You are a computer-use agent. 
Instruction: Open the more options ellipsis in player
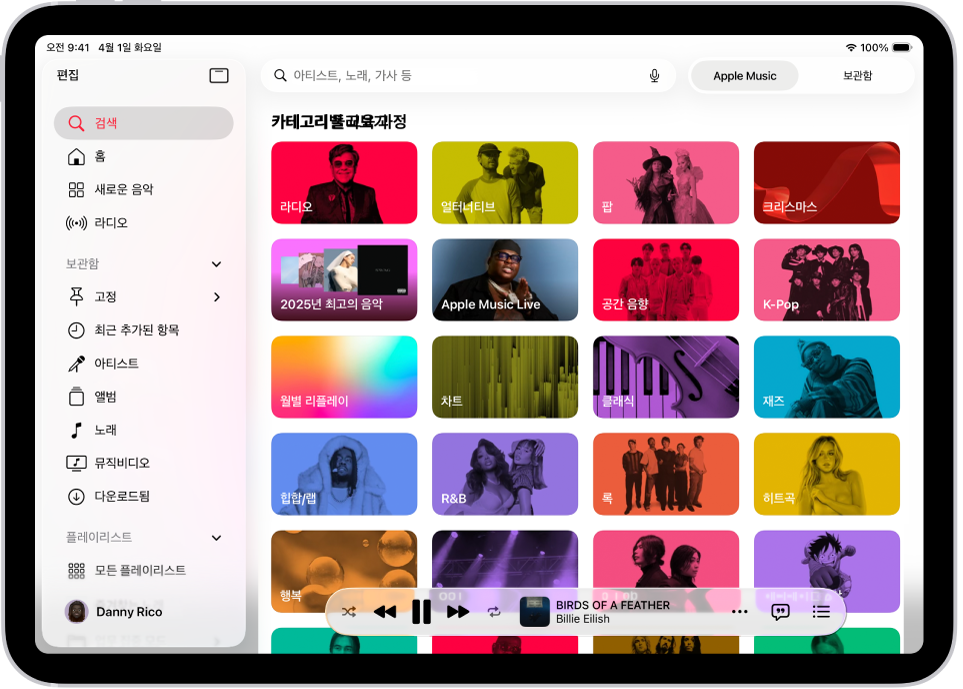click(740, 612)
